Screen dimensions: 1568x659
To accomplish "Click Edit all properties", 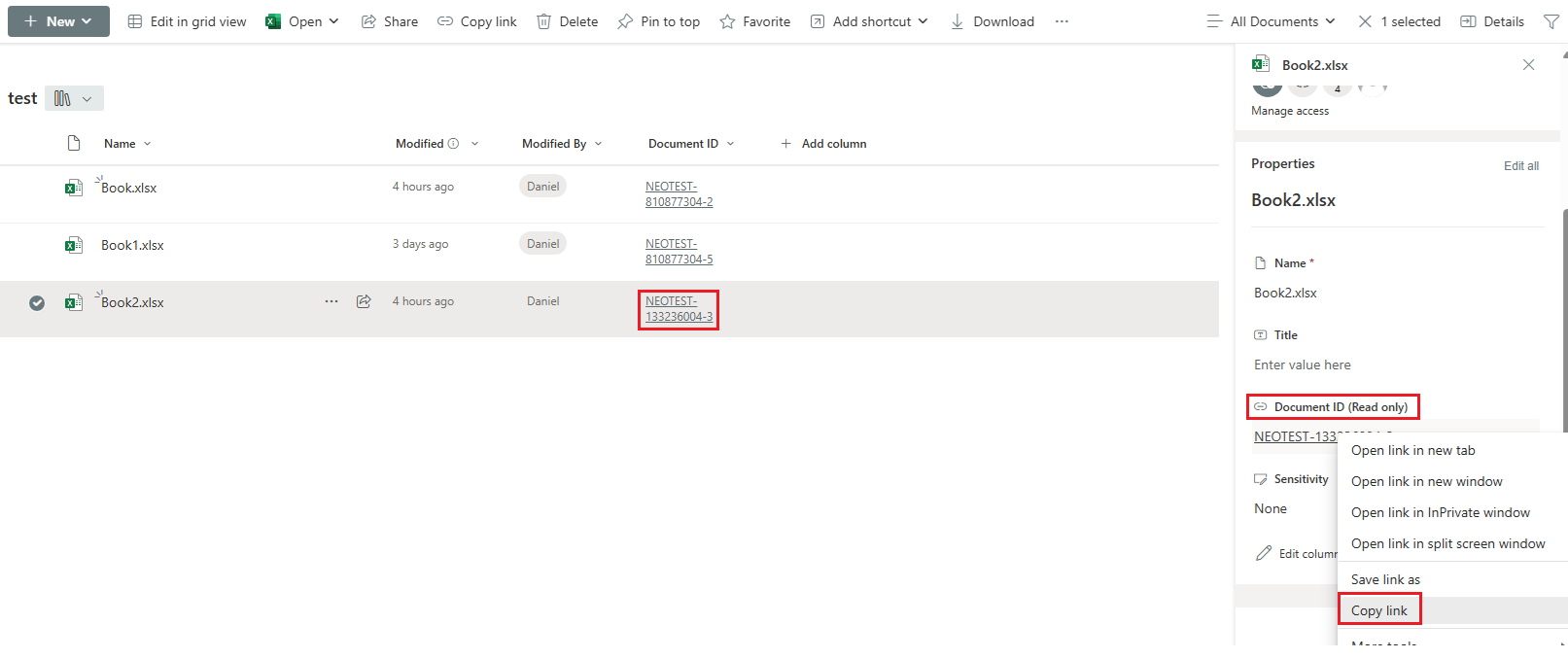I will [x=1521, y=166].
